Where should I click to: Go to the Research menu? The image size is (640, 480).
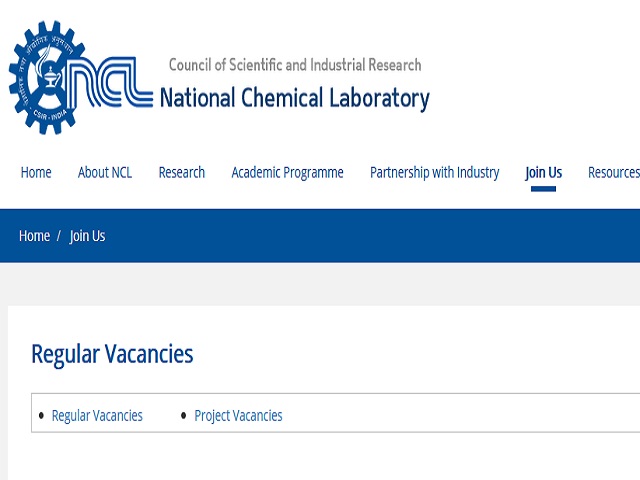point(182,173)
